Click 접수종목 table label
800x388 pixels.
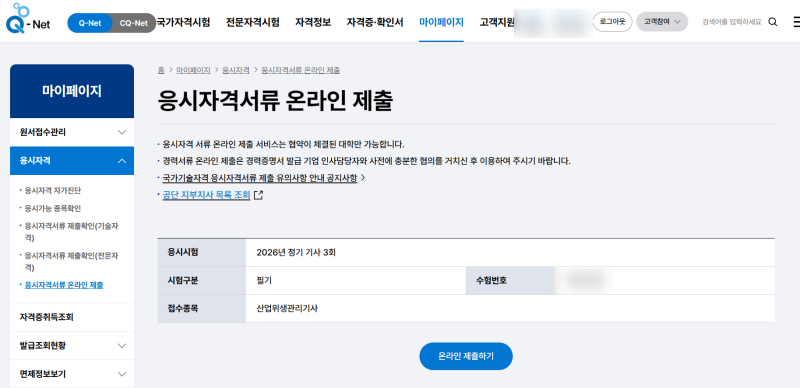pyautogui.click(x=183, y=308)
